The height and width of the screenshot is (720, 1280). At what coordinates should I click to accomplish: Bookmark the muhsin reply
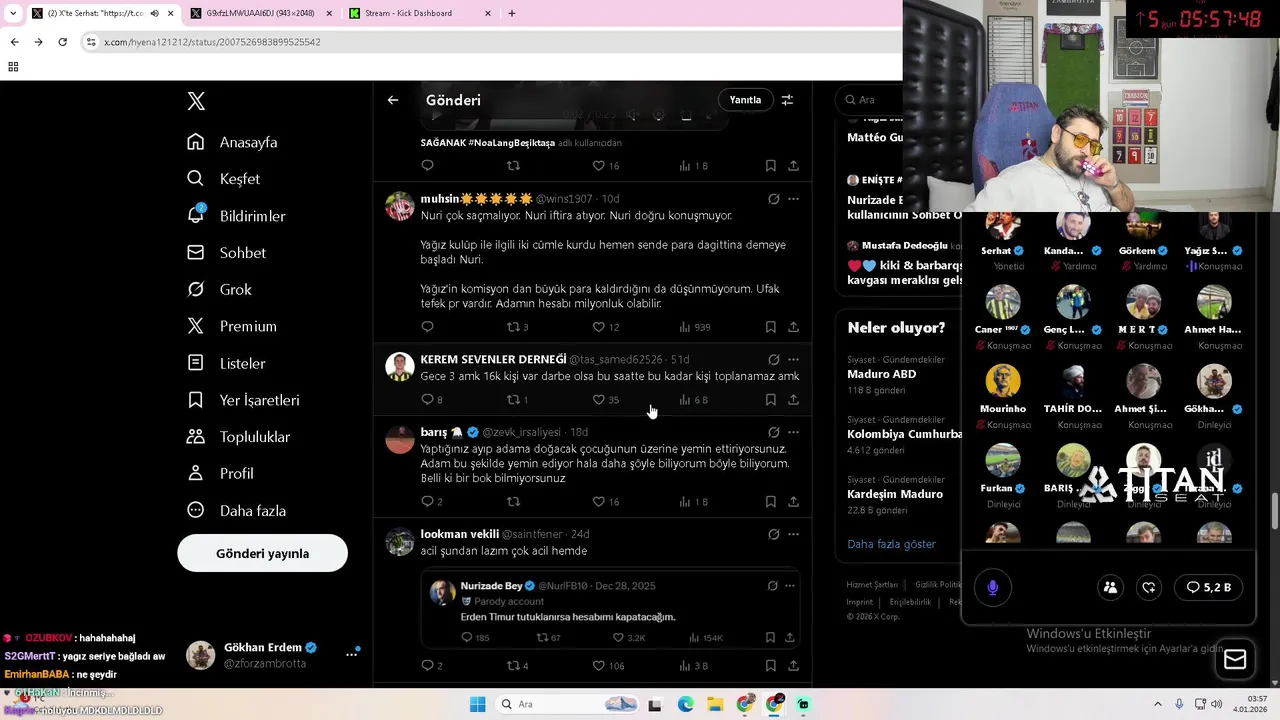(770, 327)
